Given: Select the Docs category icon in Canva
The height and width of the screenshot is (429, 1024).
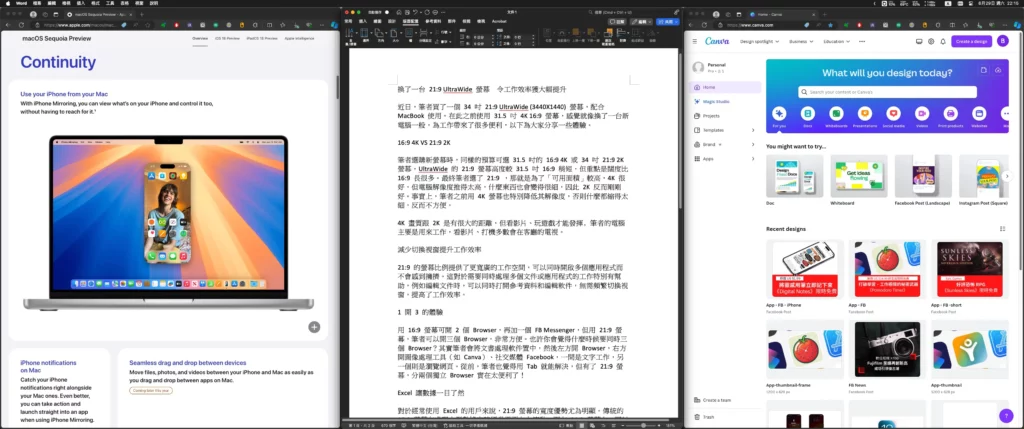Looking at the screenshot, I should 808,113.
